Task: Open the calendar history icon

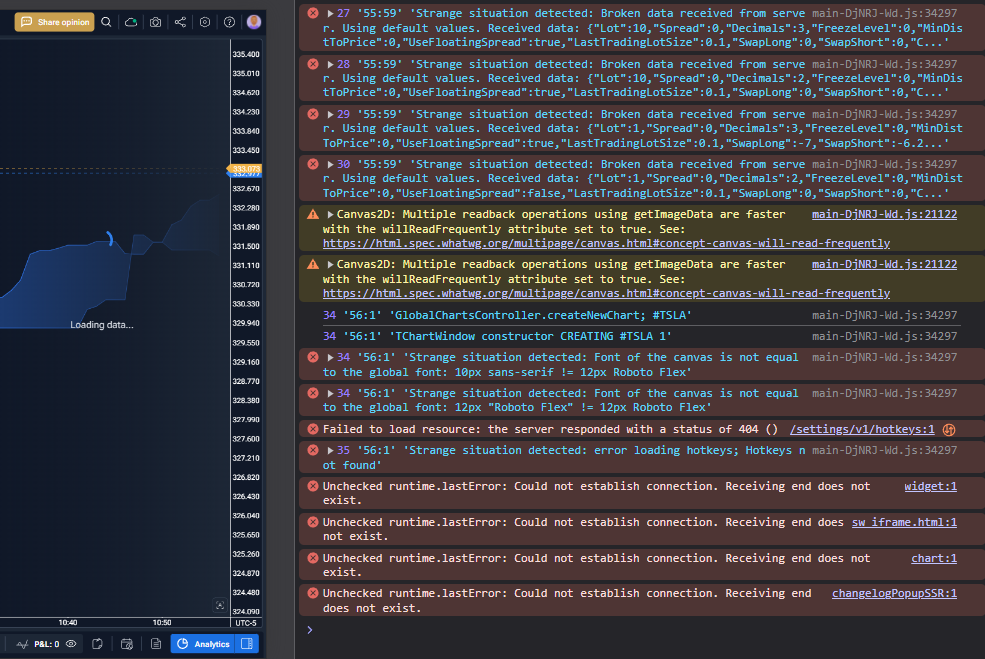Action: click(127, 644)
